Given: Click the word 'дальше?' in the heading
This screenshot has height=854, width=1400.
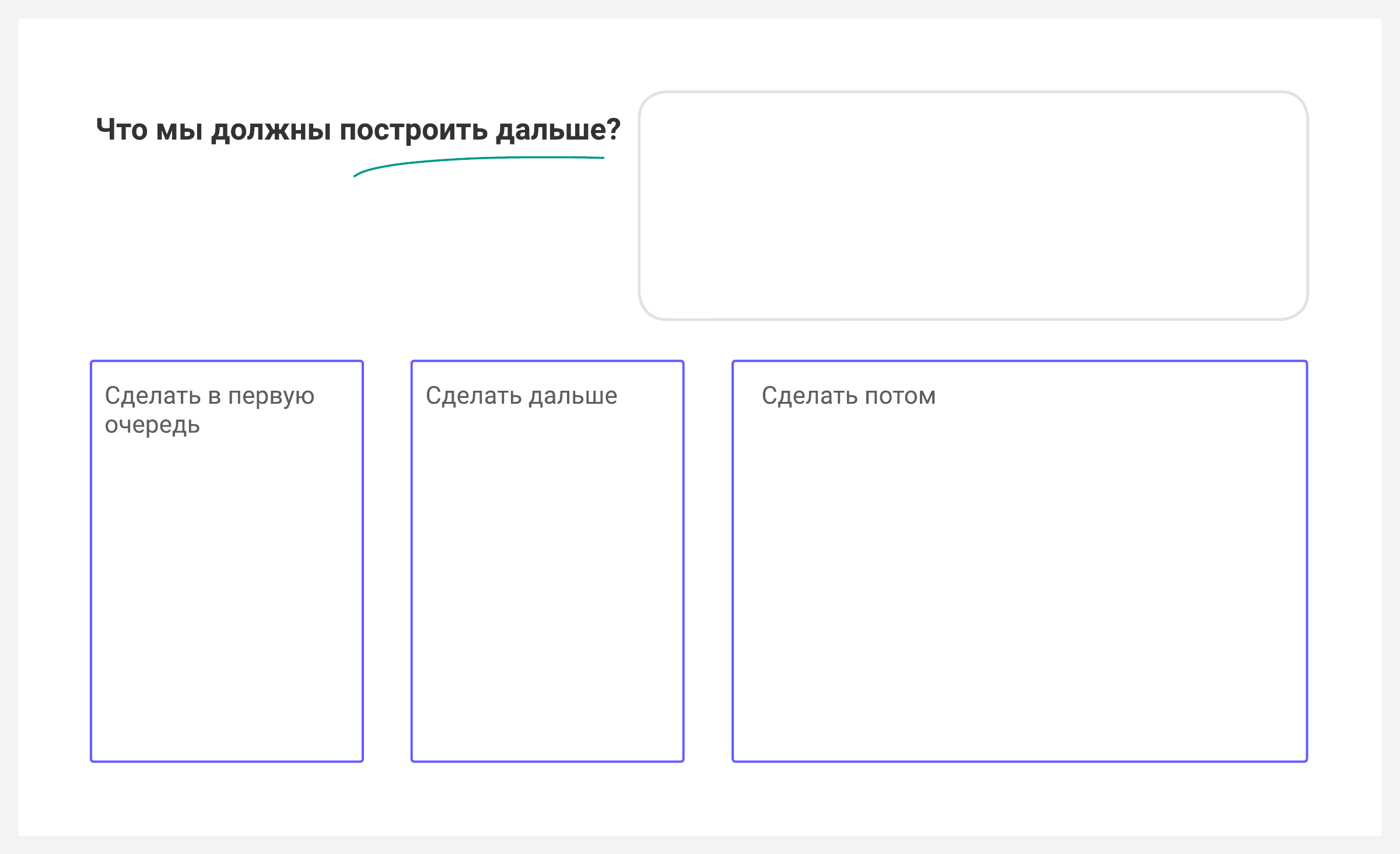Looking at the screenshot, I should coord(558,129).
